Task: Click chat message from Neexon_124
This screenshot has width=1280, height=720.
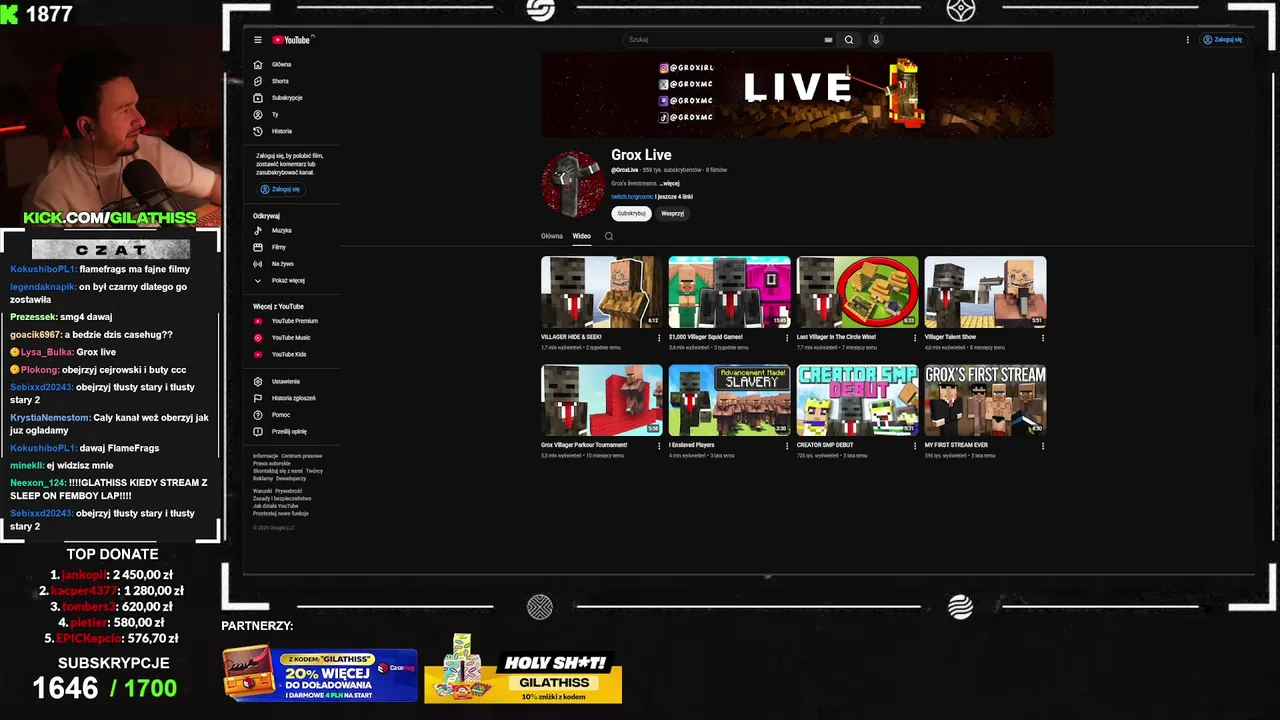Action: (x=110, y=489)
